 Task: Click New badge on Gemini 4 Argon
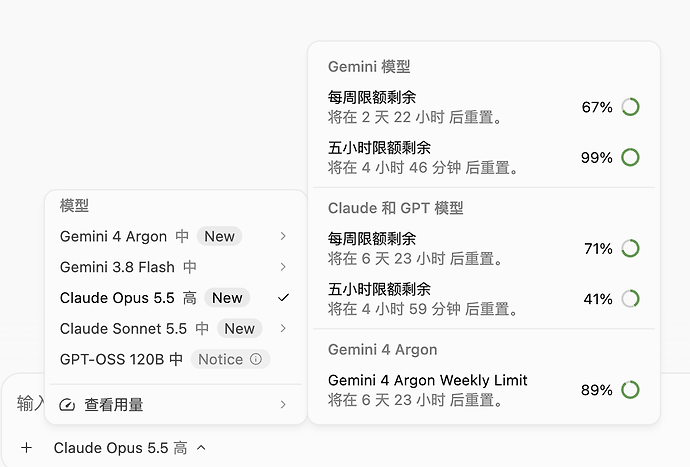pyautogui.click(x=219, y=236)
